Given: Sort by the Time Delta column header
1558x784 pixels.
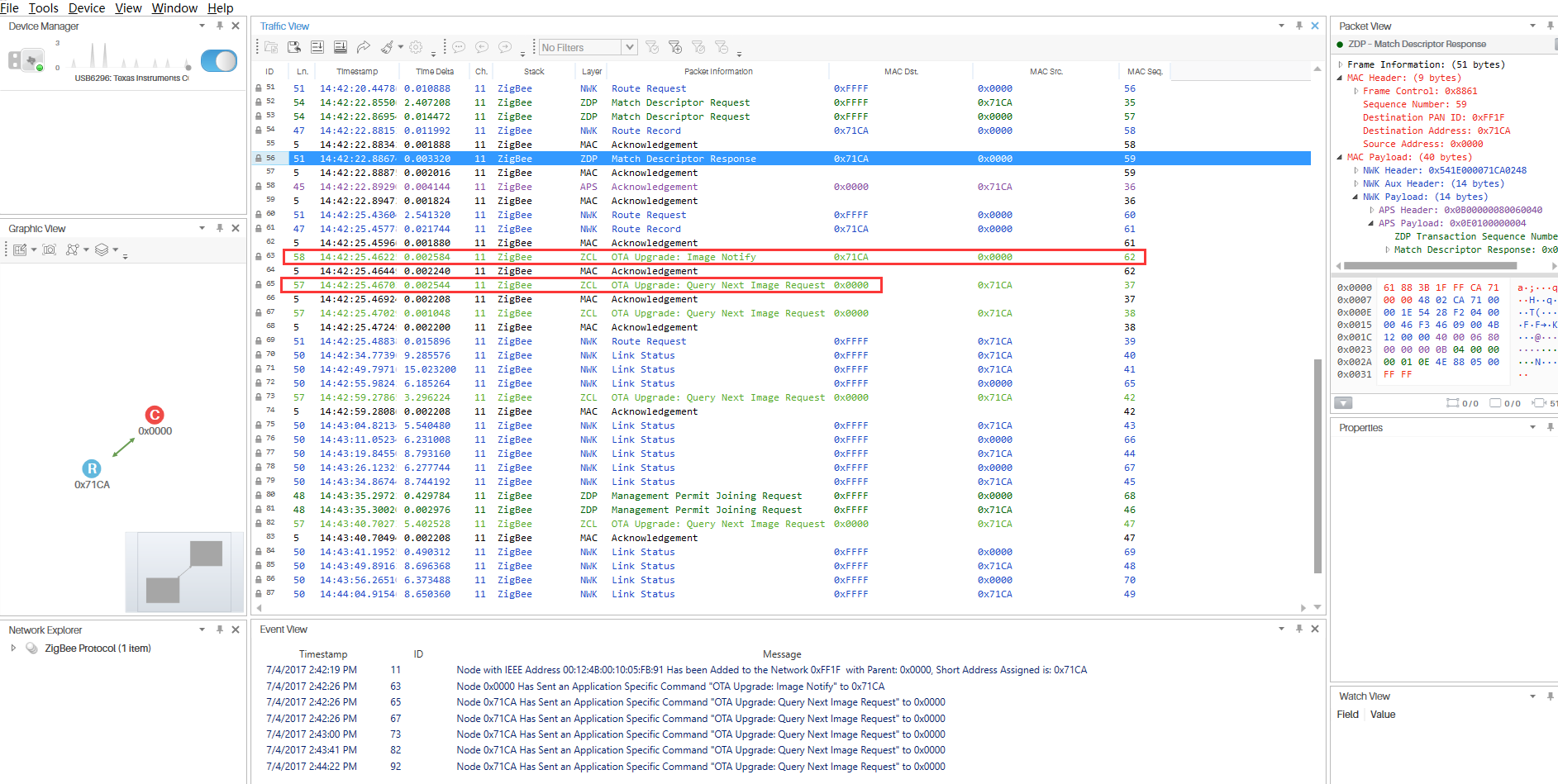Looking at the screenshot, I should coord(435,72).
